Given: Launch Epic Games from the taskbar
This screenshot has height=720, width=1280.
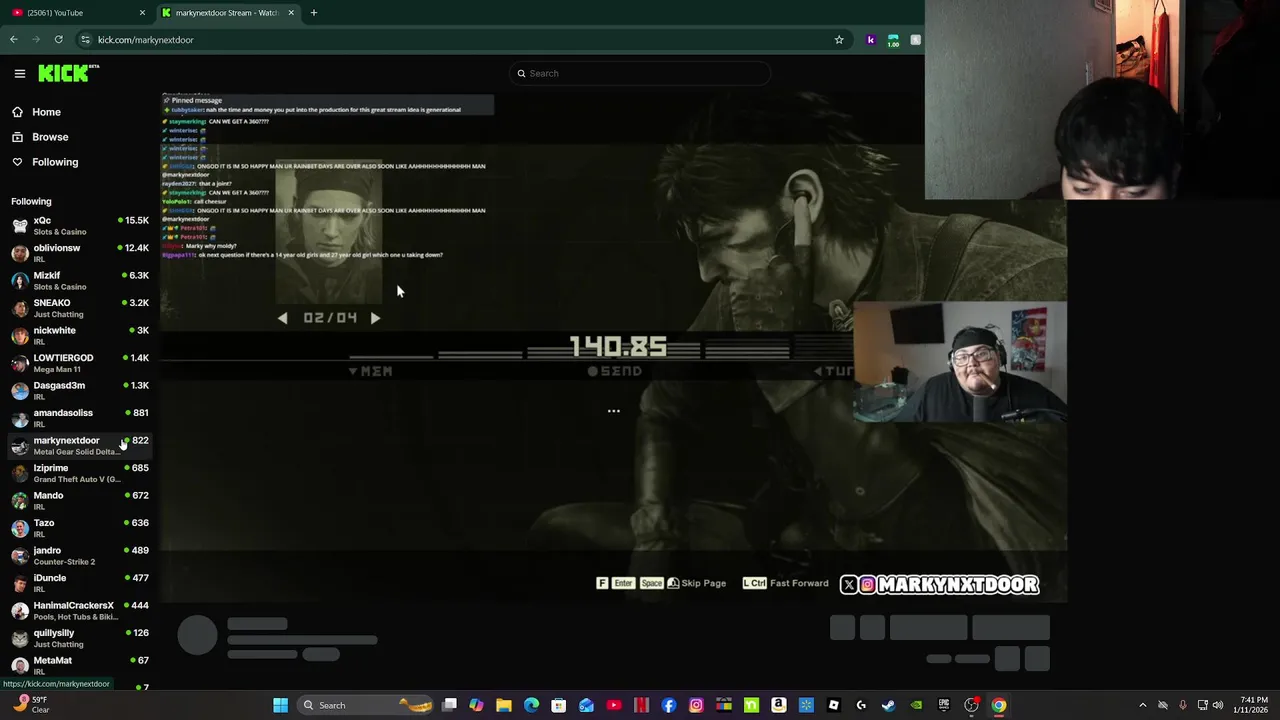Looking at the screenshot, I should [943, 705].
